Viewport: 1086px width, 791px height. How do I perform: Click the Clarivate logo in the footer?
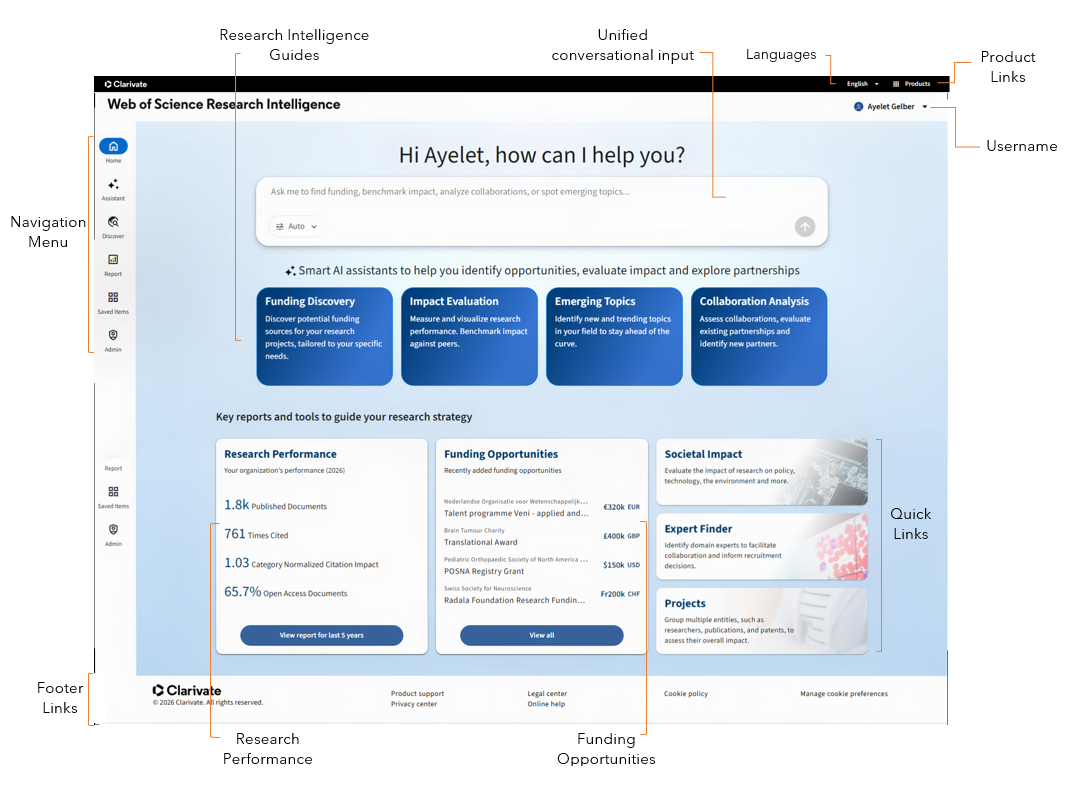point(187,691)
